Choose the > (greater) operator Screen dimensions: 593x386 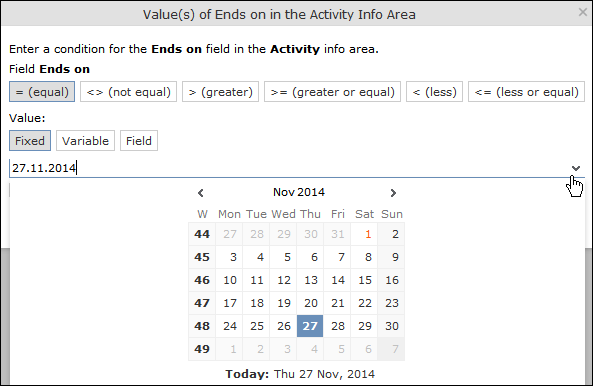click(x=220, y=92)
